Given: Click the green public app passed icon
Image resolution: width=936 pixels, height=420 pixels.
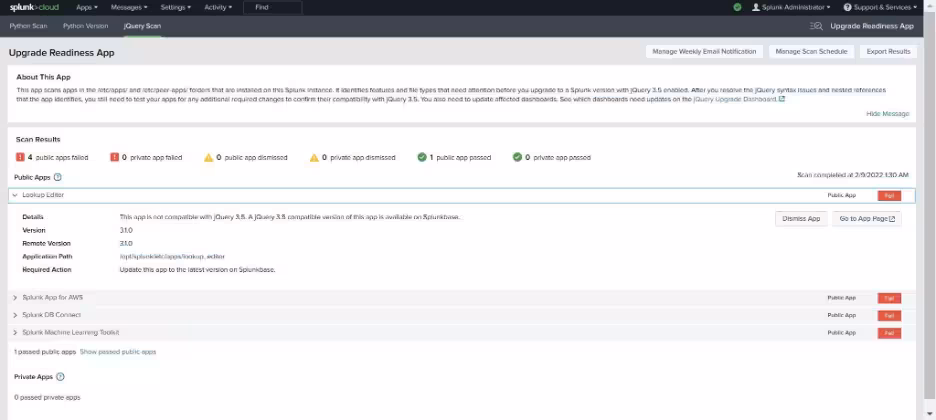Looking at the screenshot, I should [422, 157].
